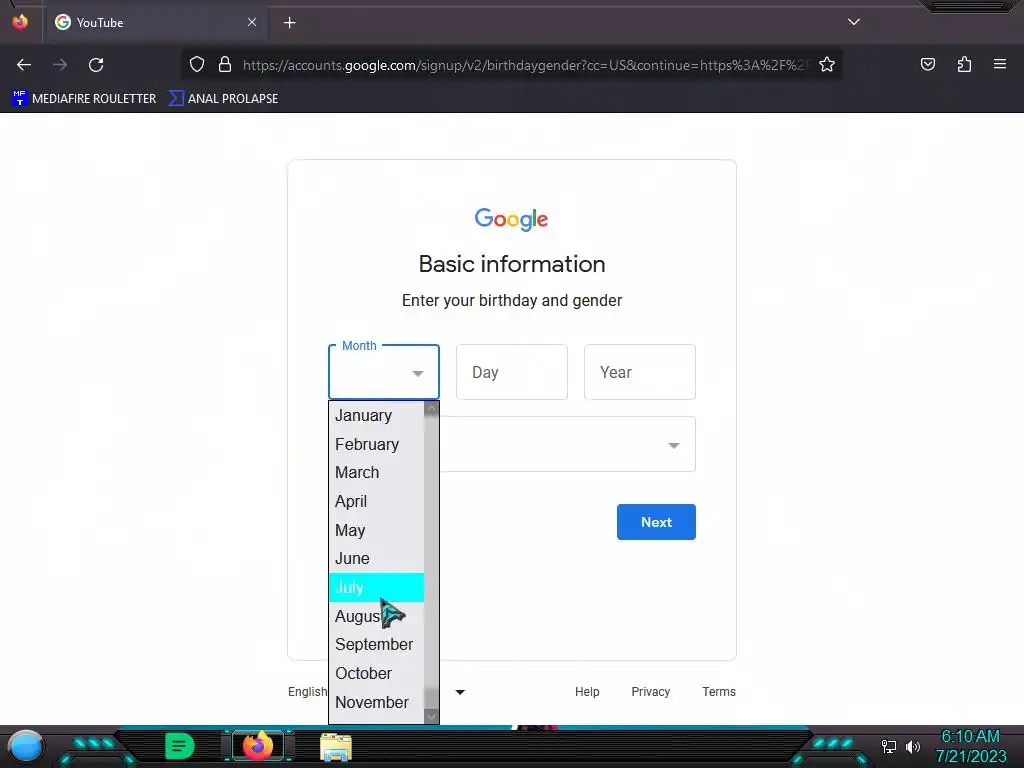Viewport: 1024px width, 768px height.
Task: Save page to Pocket
Action: [x=928, y=65]
